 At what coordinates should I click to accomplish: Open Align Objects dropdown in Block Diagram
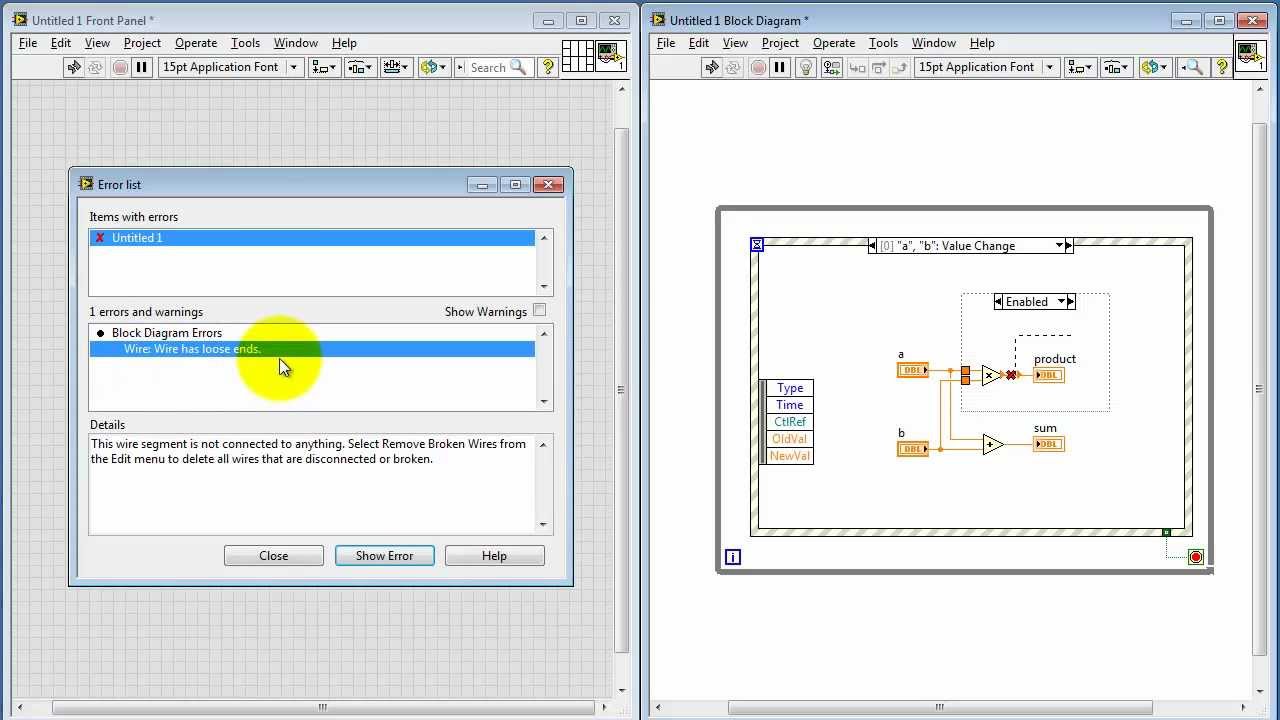coord(1079,67)
